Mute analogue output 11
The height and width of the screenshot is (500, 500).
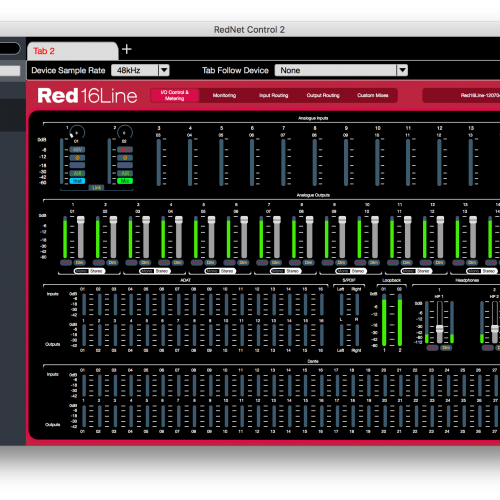[393, 263]
